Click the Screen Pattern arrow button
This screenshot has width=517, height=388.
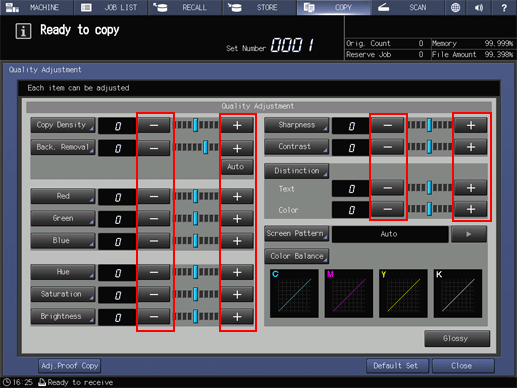tap(469, 234)
